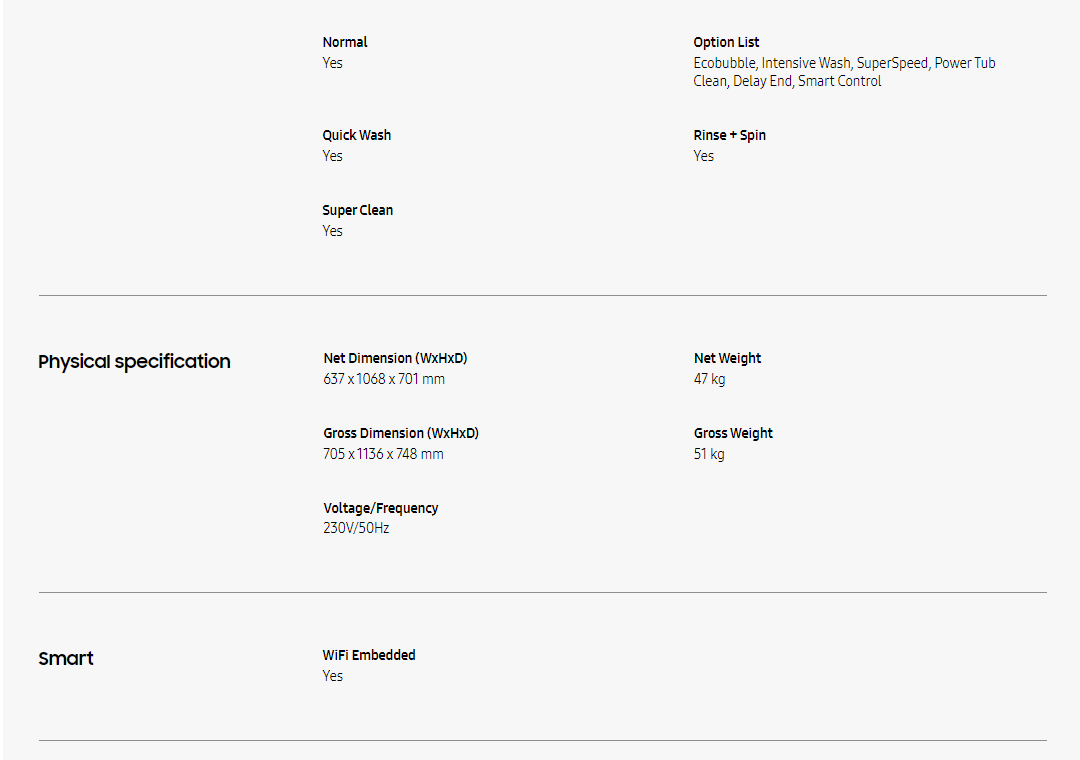Viewport: 1080px width, 760px height.
Task: Click the Rinse + Spin label
Action: click(729, 135)
